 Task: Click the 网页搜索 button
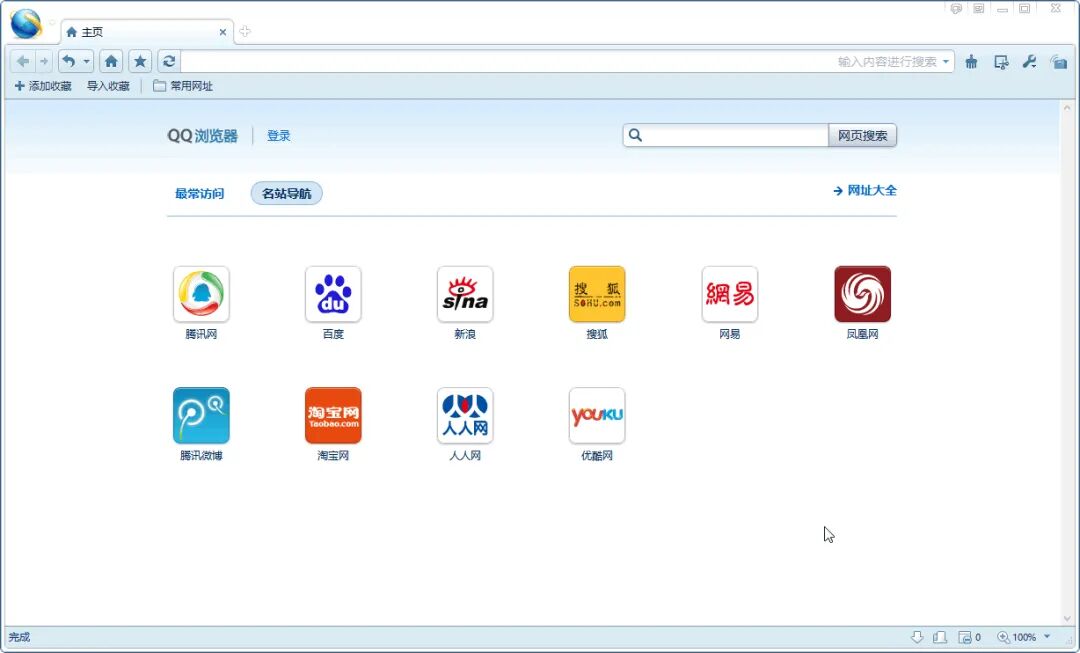(x=862, y=136)
